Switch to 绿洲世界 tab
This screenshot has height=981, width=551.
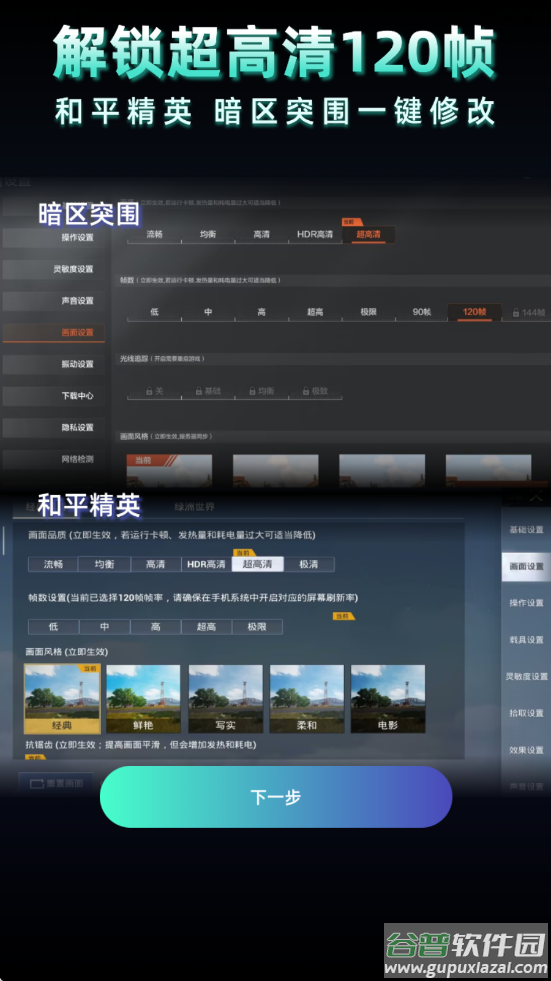(x=194, y=507)
